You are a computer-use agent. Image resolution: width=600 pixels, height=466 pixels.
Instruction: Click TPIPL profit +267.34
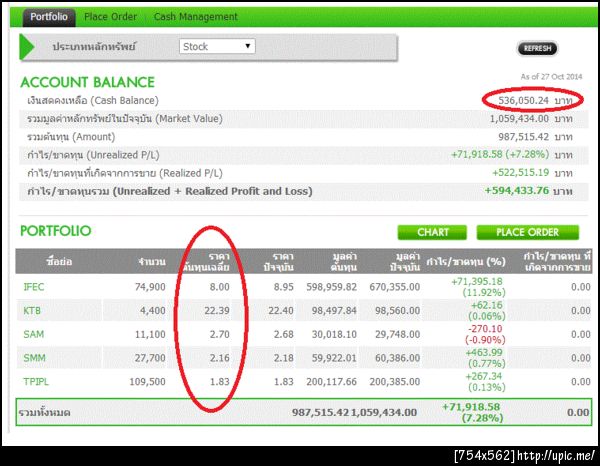[x=484, y=376]
